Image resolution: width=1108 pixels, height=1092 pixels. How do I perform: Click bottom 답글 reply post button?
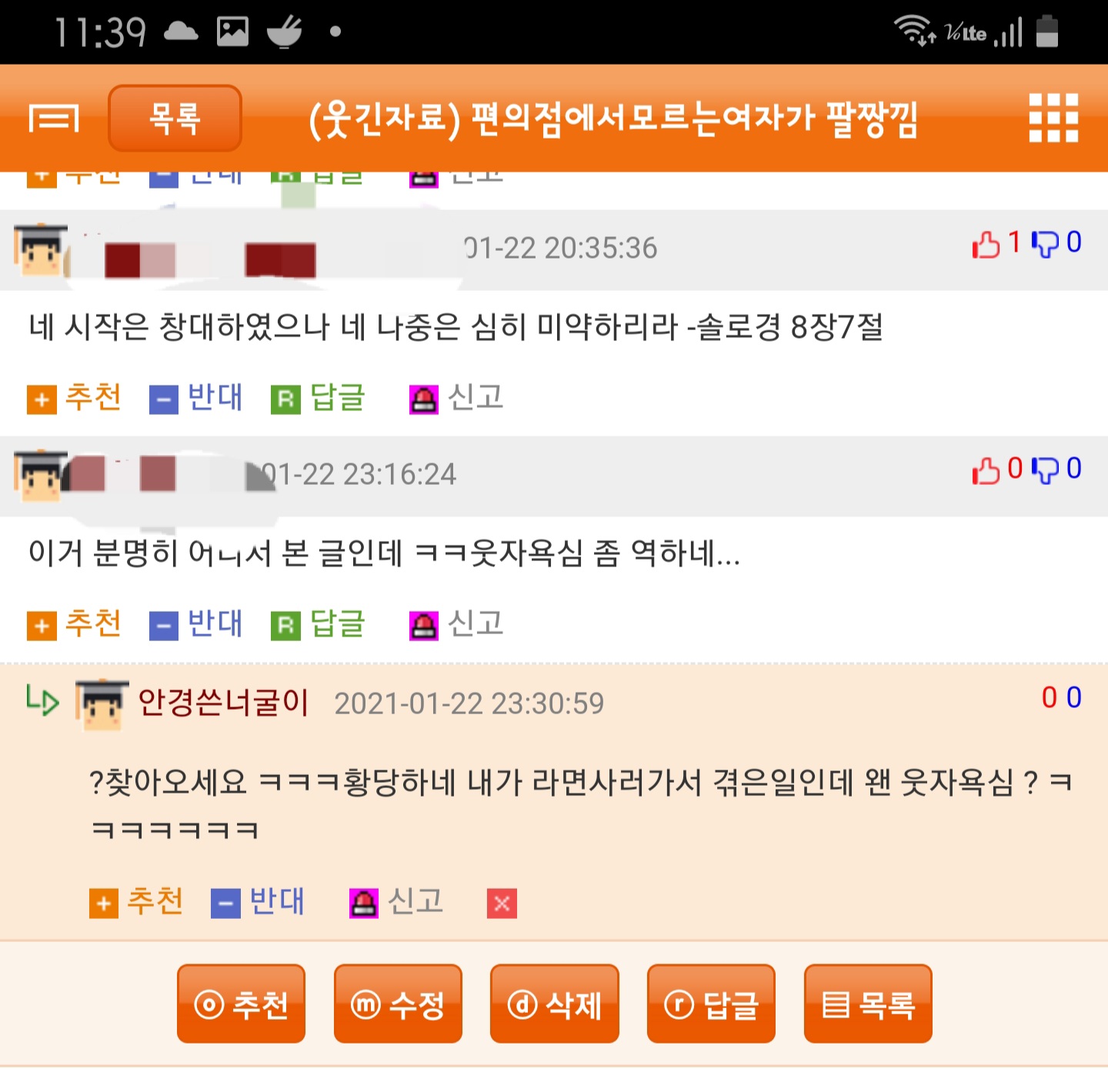click(x=711, y=1004)
